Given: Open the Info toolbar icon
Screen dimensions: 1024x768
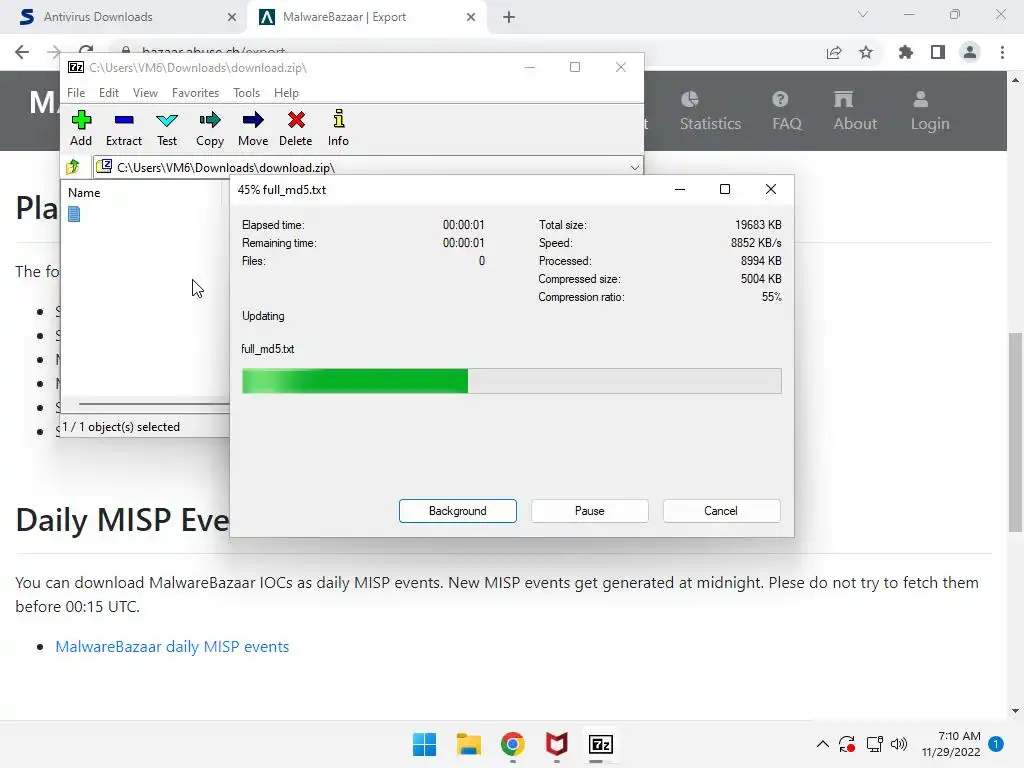Looking at the screenshot, I should coord(338,129).
